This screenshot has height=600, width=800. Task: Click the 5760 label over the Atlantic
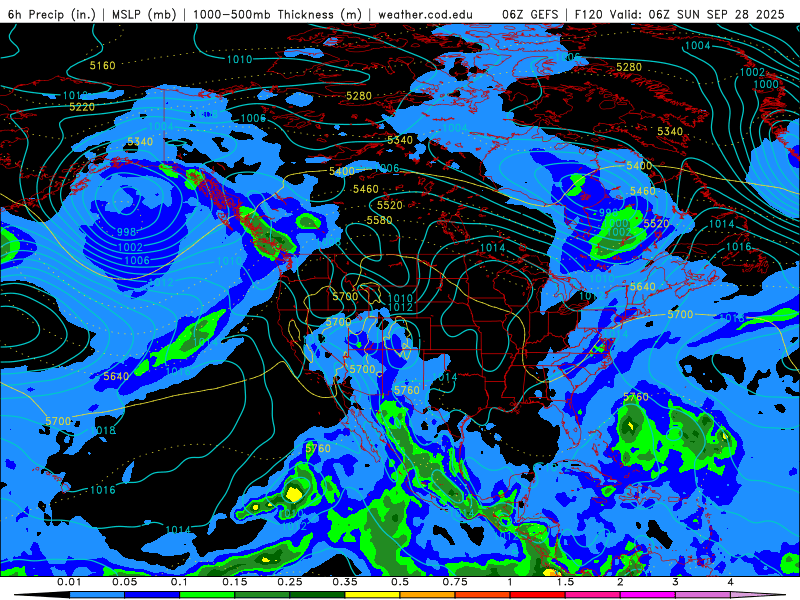pyautogui.click(x=636, y=397)
